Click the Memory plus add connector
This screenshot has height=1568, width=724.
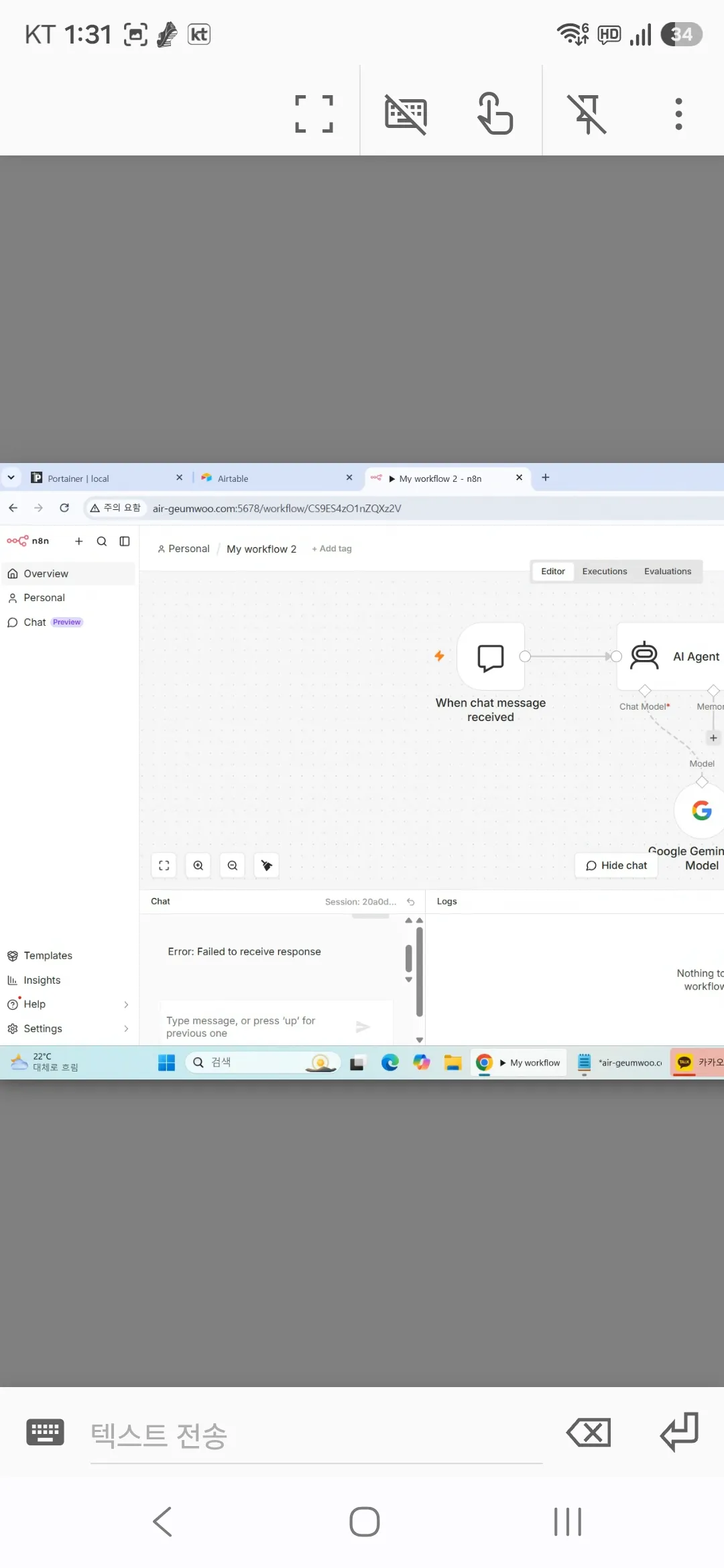coord(713,738)
